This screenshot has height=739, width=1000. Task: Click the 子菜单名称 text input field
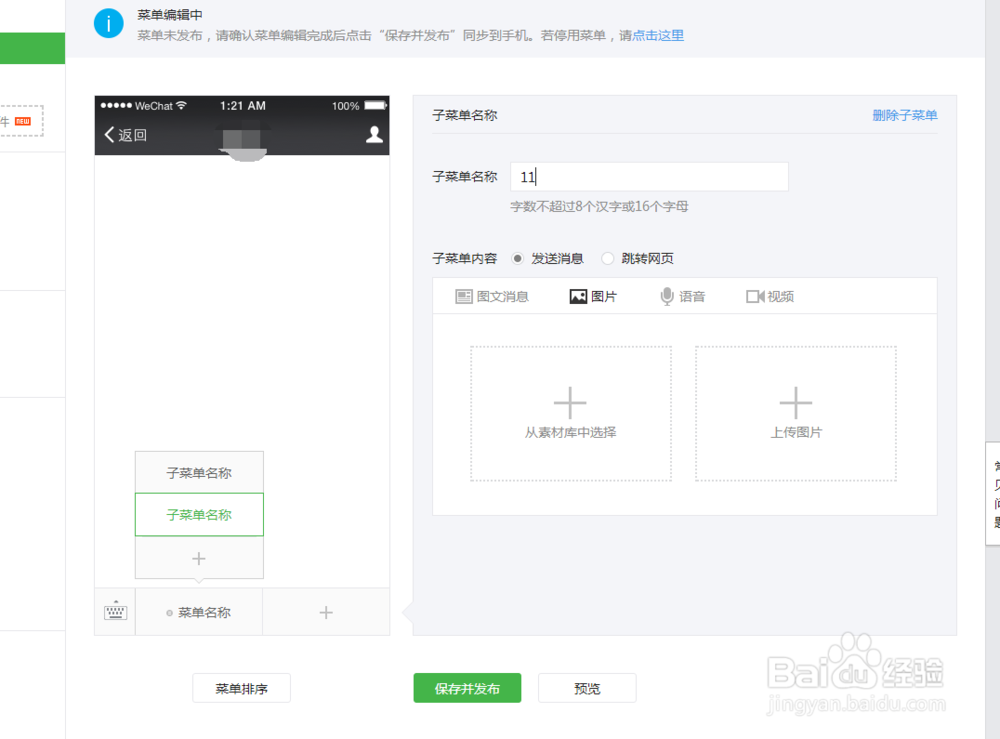tap(649, 177)
